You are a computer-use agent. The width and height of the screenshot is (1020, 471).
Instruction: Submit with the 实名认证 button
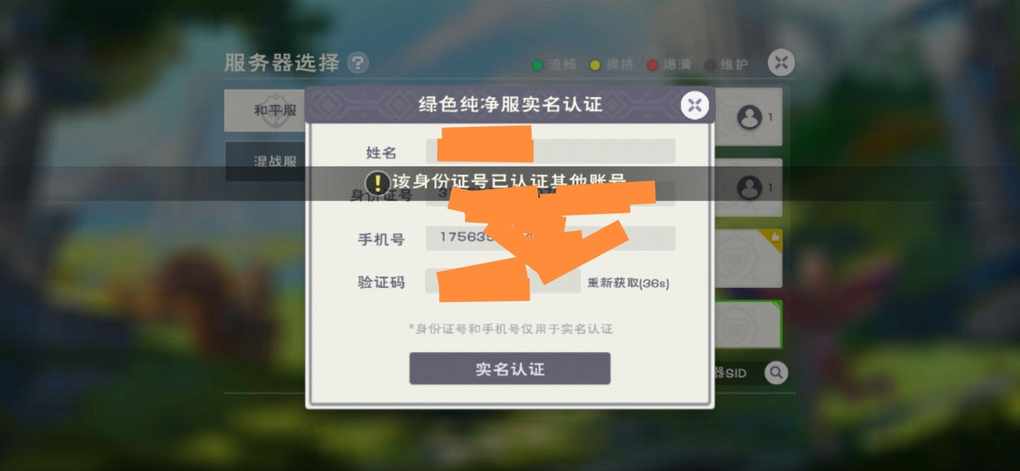(x=509, y=369)
